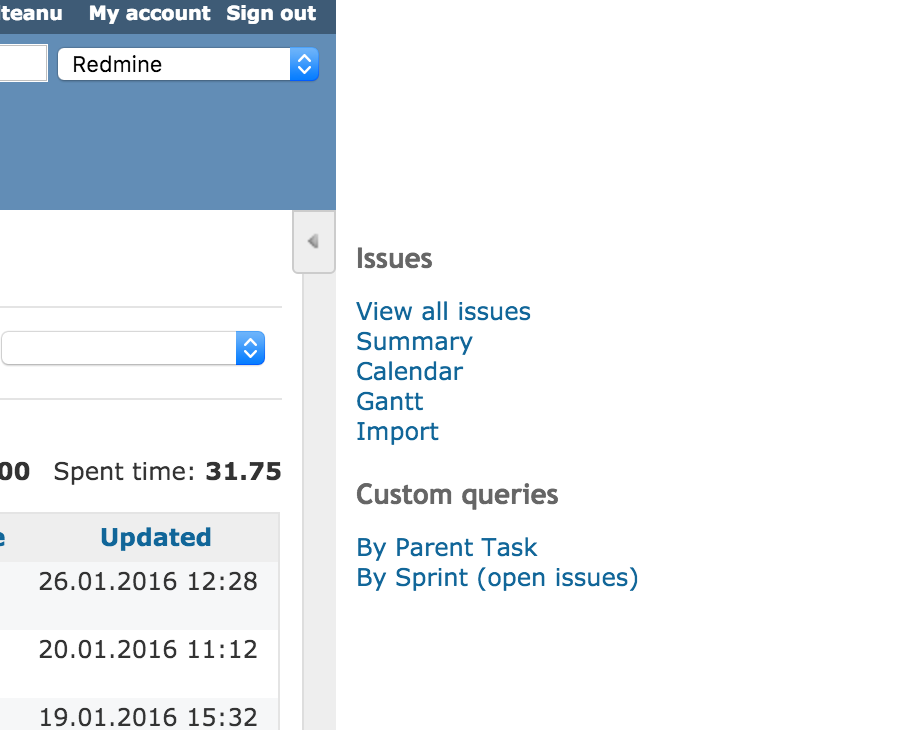Open the Gantt chart link
This screenshot has width=900, height=730.
tap(390, 402)
